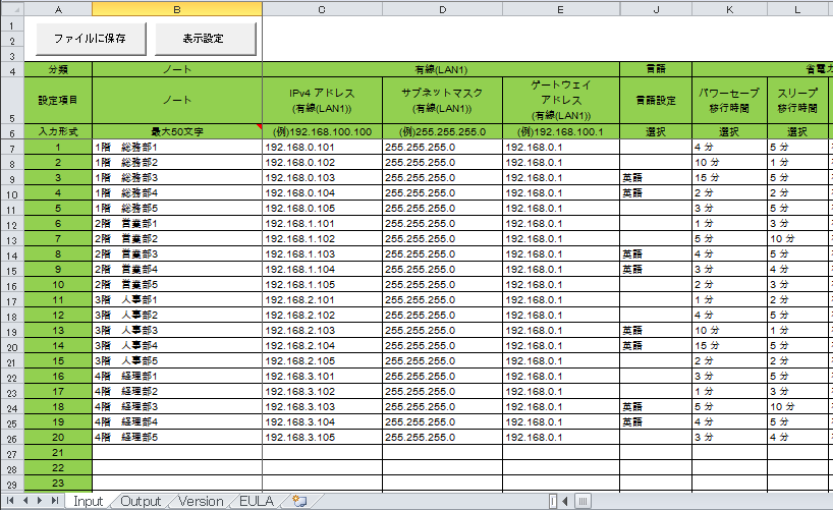Select IP cell 192.168.1.102

coord(322,239)
